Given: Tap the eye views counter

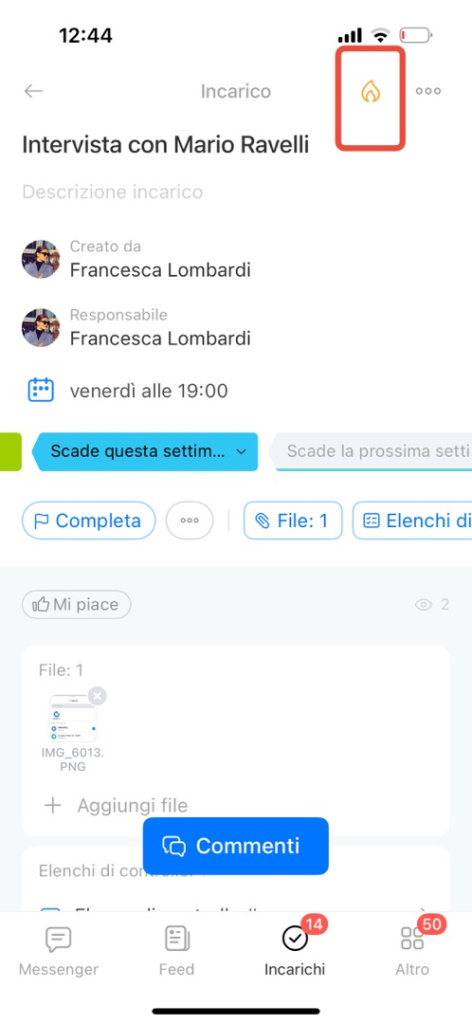Looking at the screenshot, I should point(432,605).
